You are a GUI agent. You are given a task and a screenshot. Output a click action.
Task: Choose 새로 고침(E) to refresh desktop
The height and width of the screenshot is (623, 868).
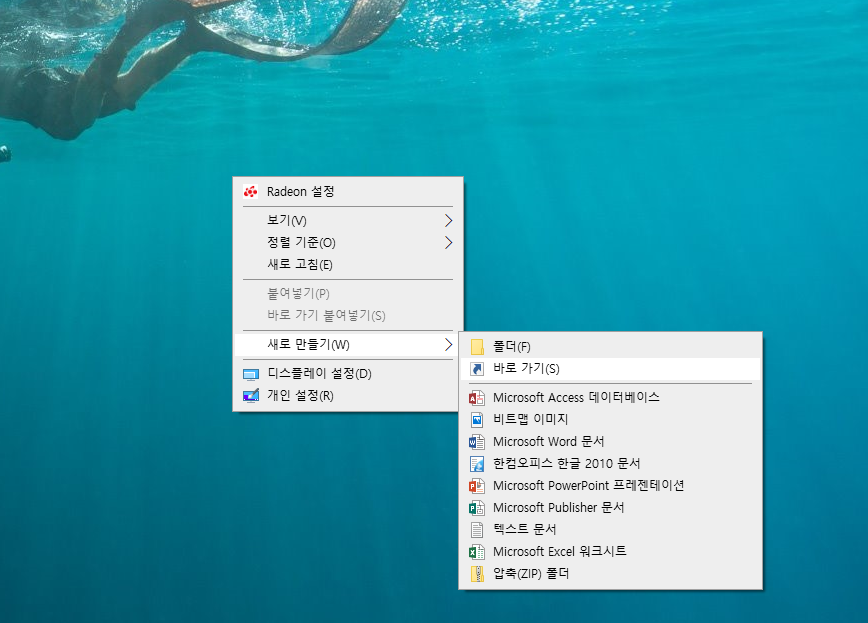(x=348, y=265)
